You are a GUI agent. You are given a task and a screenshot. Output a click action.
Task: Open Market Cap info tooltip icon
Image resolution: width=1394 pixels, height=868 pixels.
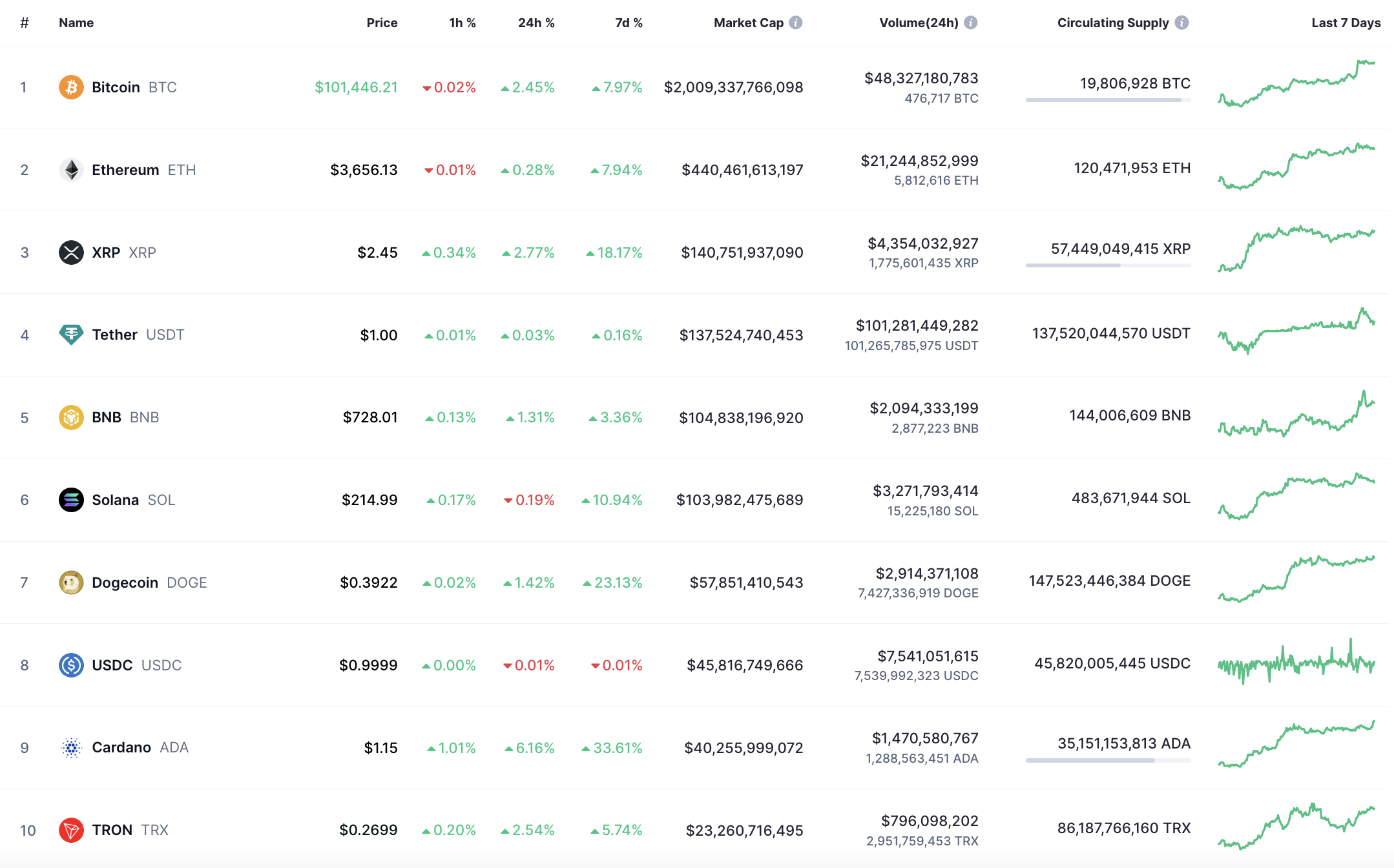(x=796, y=23)
